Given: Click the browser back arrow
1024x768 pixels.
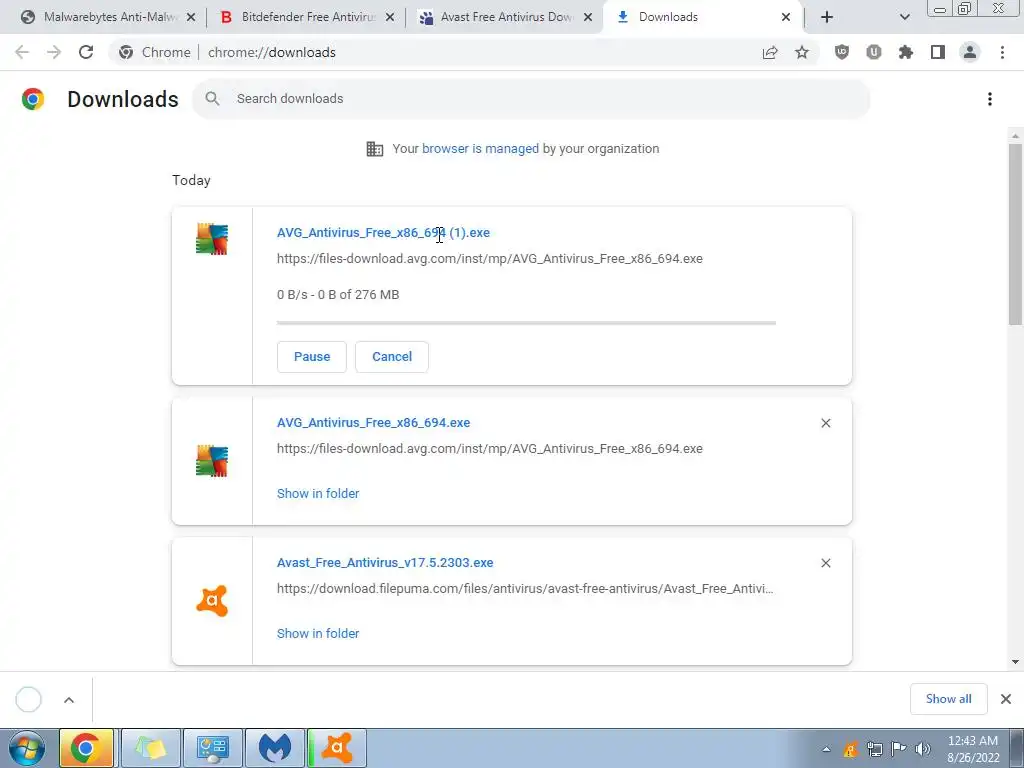Looking at the screenshot, I should click(x=22, y=52).
